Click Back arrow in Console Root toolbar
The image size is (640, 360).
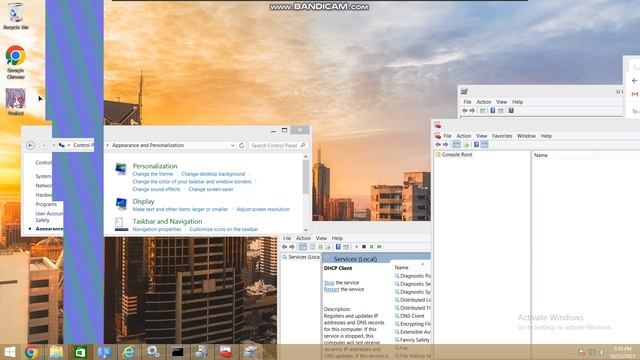click(438, 144)
